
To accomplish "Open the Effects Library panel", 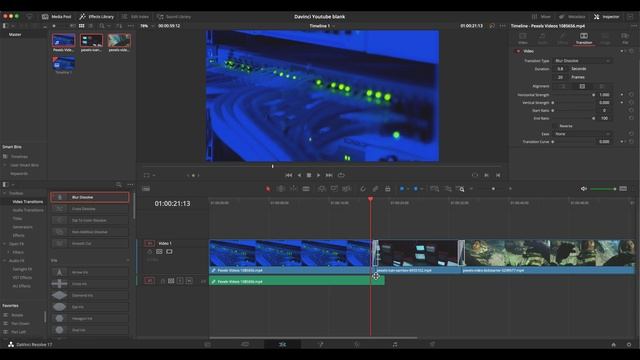I will pyautogui.click(x=96, y=17).
